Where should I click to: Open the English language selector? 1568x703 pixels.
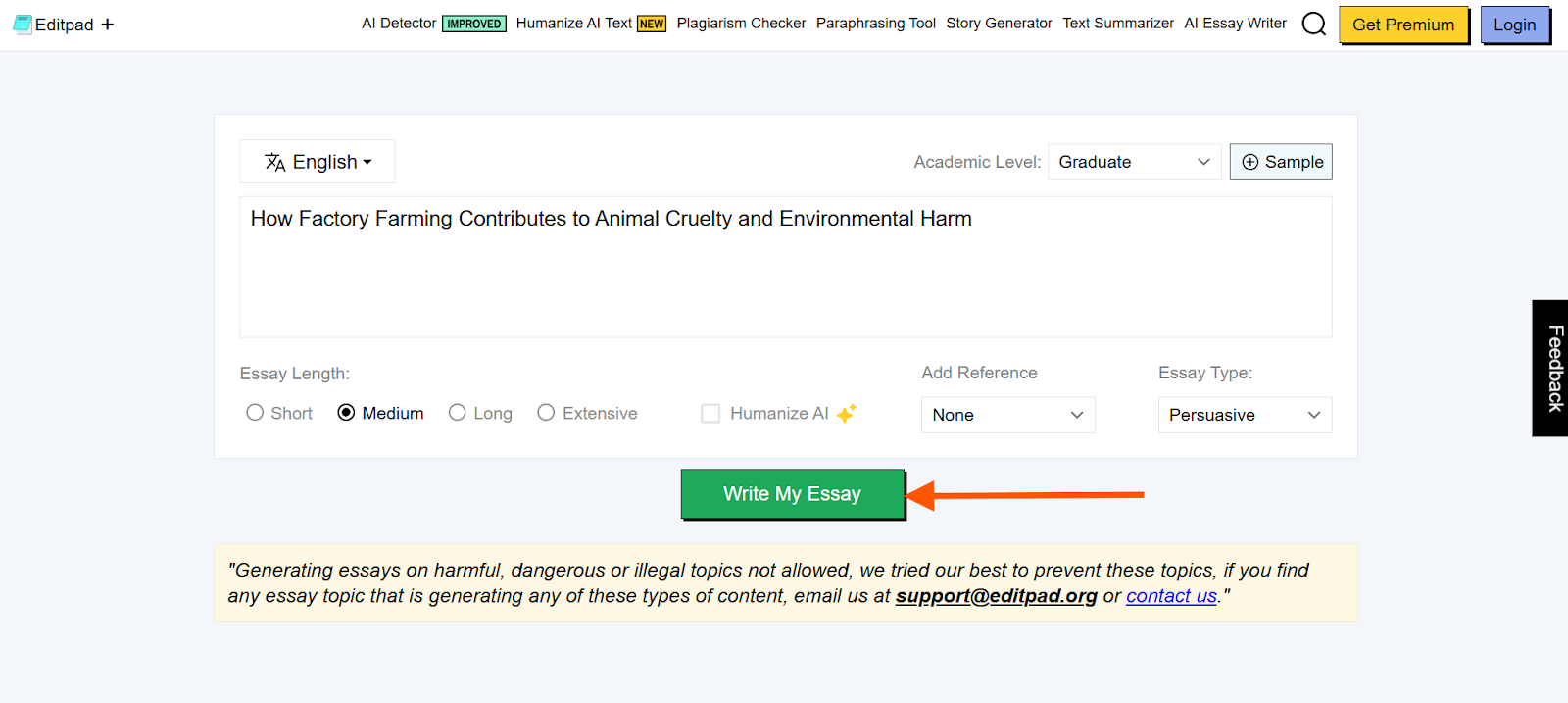click(x=318, y=162)
